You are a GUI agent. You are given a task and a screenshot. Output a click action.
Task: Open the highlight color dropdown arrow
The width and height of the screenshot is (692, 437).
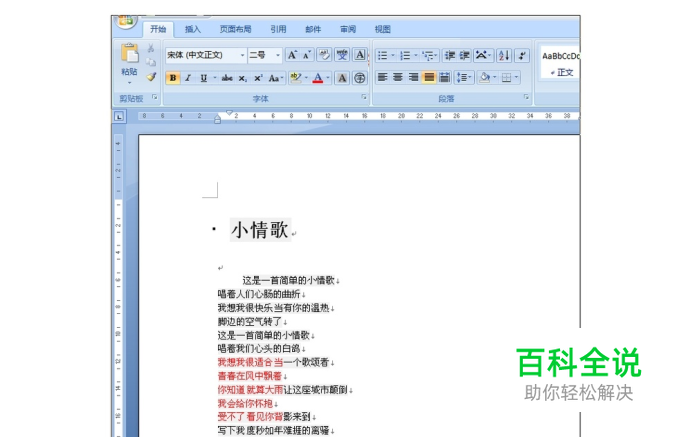306,78
